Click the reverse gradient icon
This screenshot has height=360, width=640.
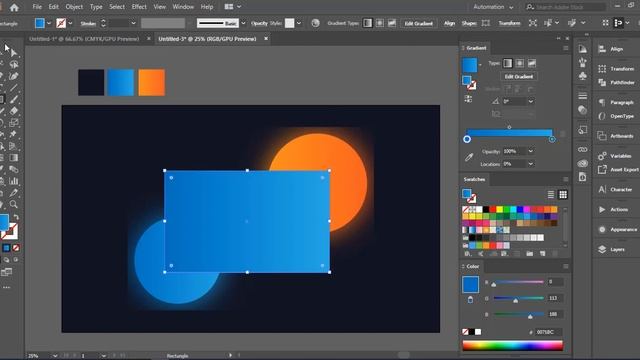click(x=468, y=99)
